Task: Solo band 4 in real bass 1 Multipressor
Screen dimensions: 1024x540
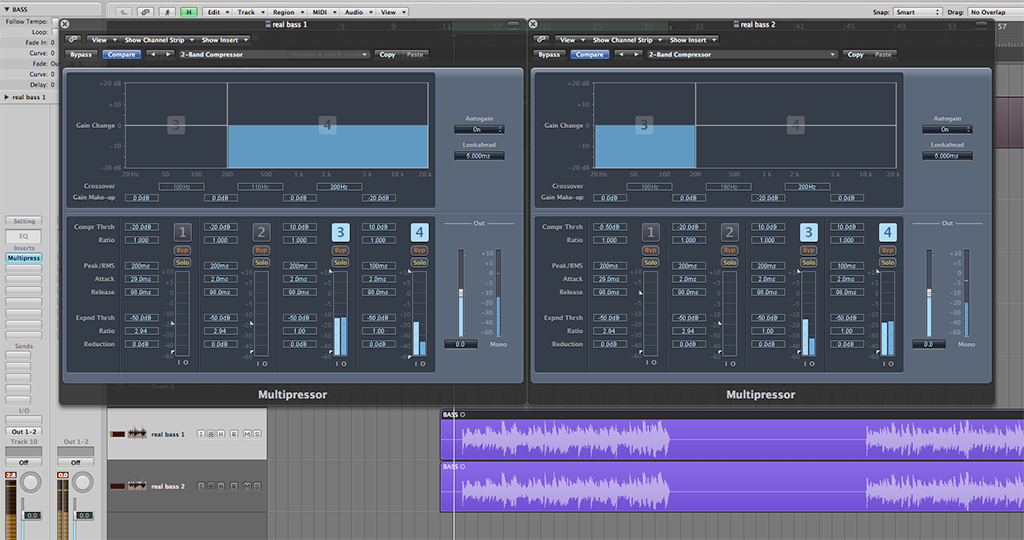Action: tap(419, 262)
